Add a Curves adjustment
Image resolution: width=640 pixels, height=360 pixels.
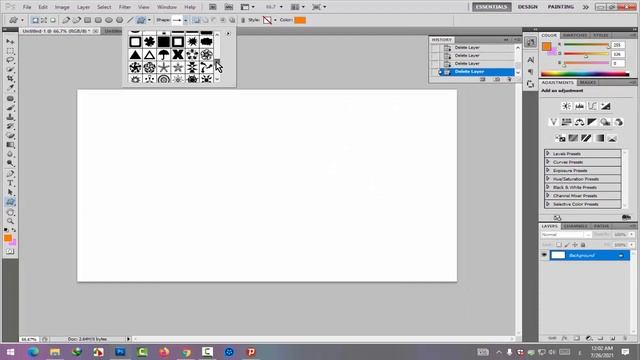point(592,106)
